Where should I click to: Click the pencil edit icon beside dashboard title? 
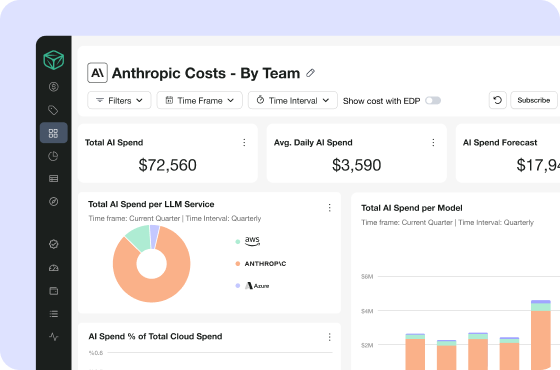pyautogui.click(x=310, y=73)
